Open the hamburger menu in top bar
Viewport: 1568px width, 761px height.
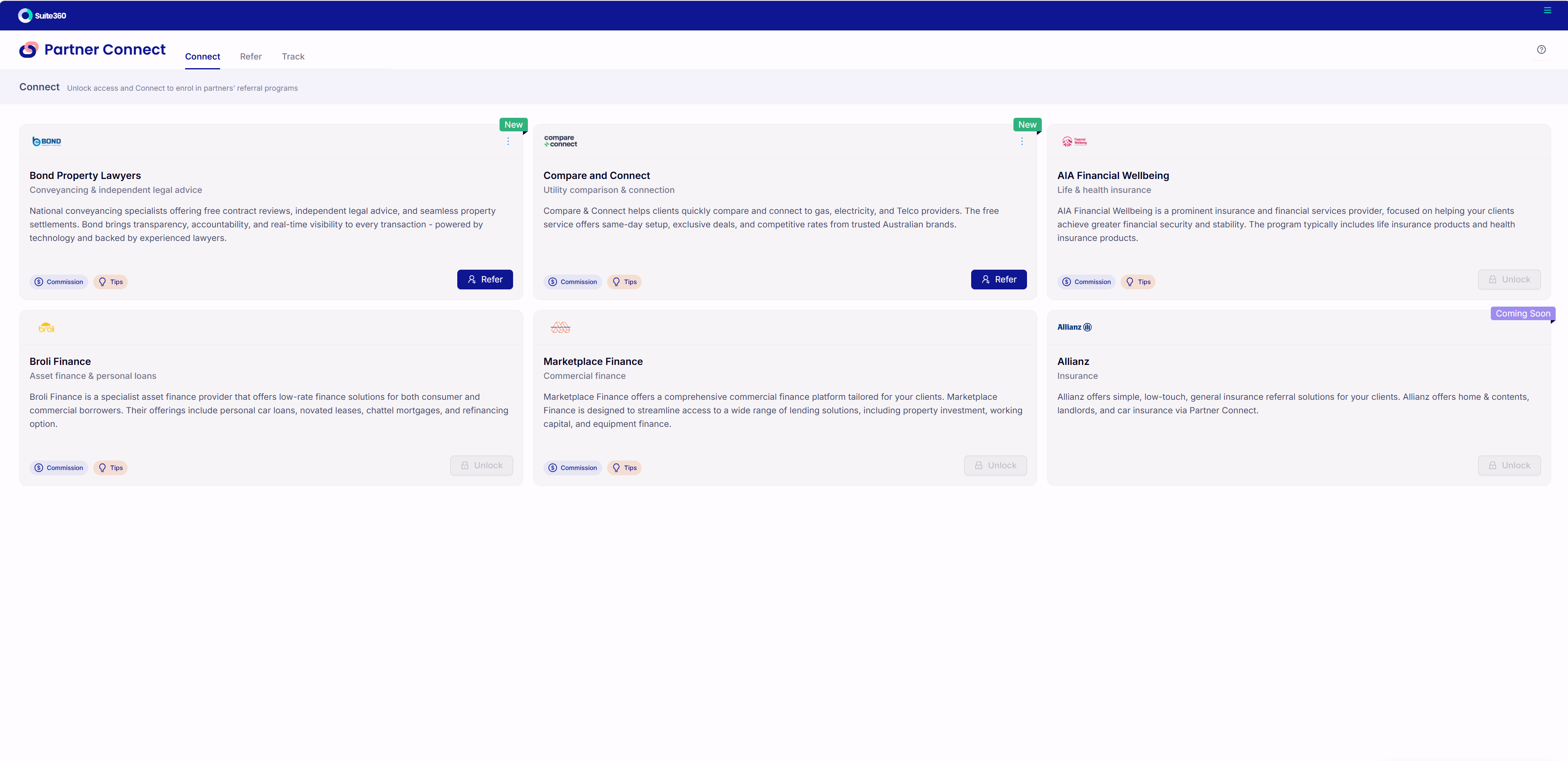1547,10
